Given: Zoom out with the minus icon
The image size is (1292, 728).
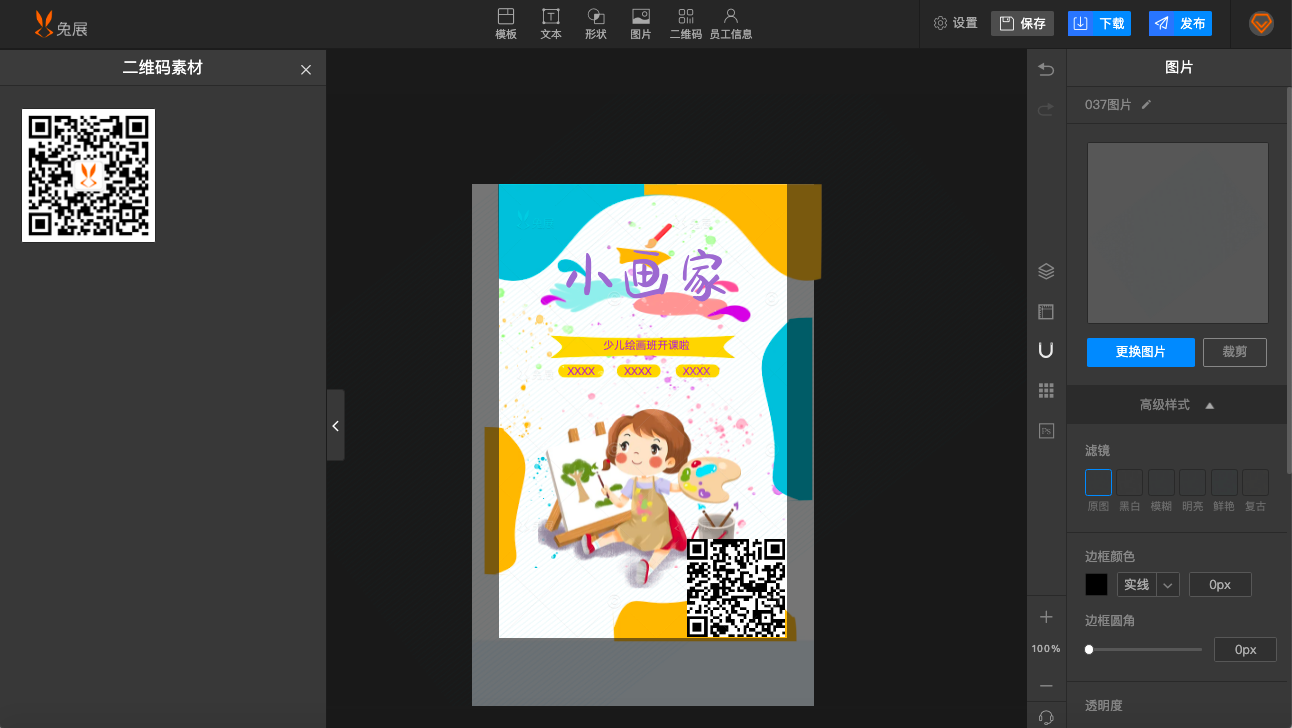Looking at the screenshot, I should pyautogui.click(x=1046, y=686).
